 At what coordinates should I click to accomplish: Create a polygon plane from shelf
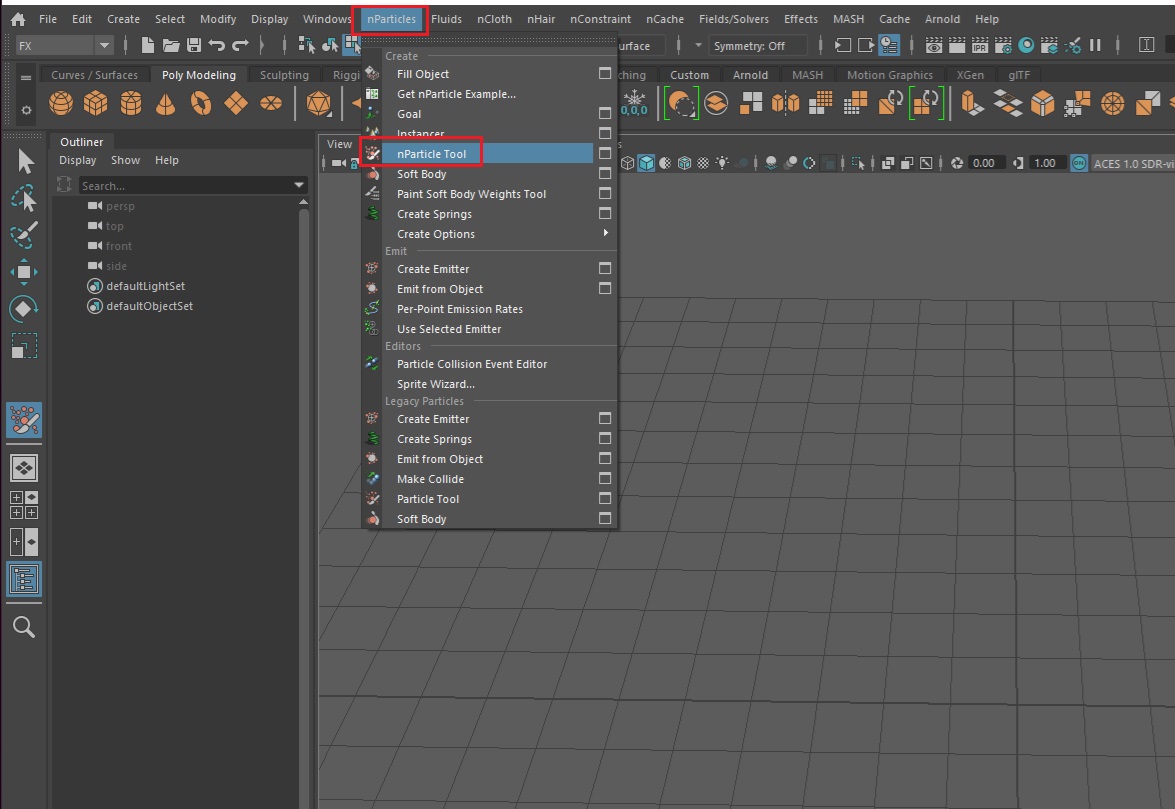click(236, 103)
